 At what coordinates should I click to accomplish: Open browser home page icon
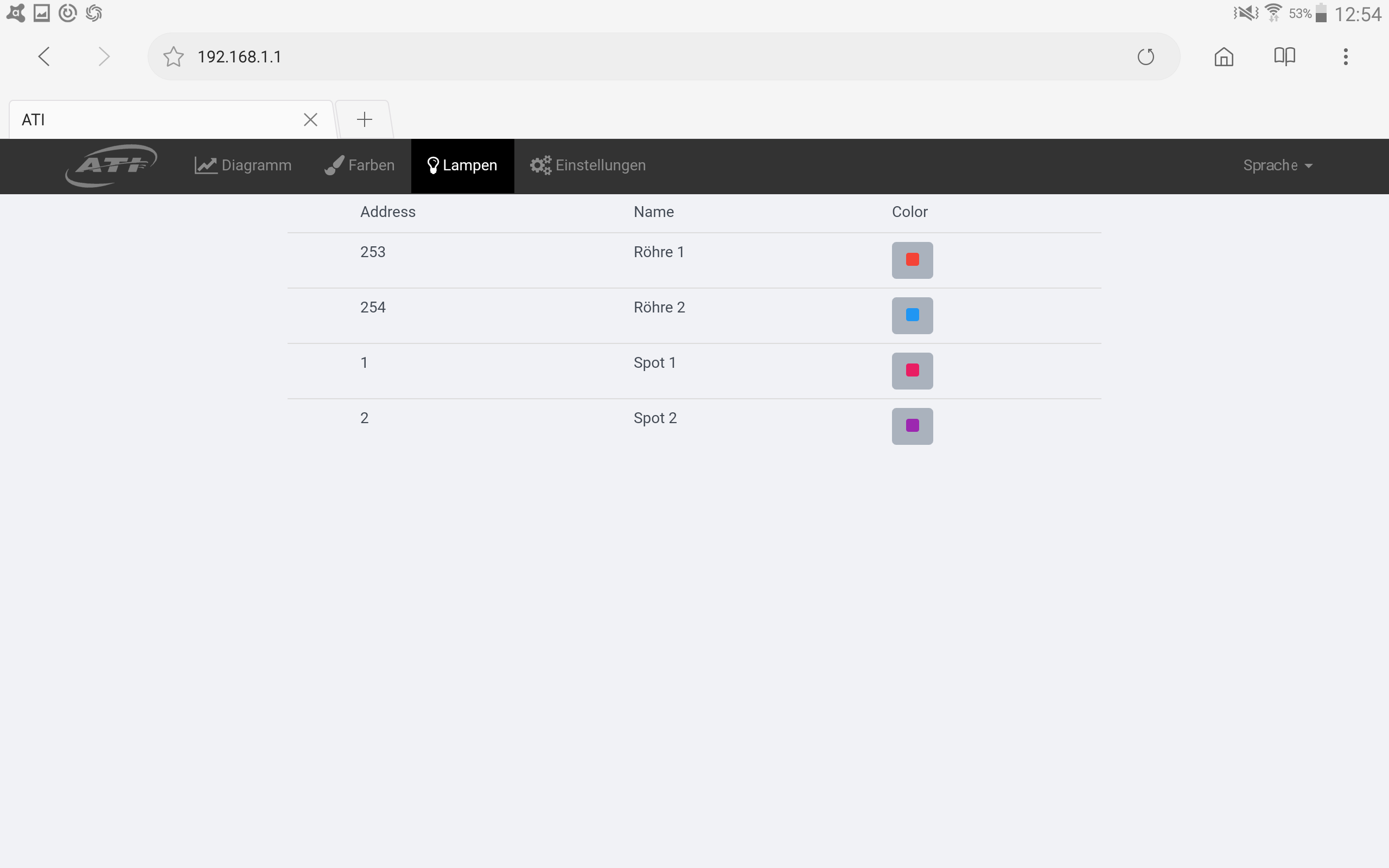pyautogui.click(x=1224, y=57)
